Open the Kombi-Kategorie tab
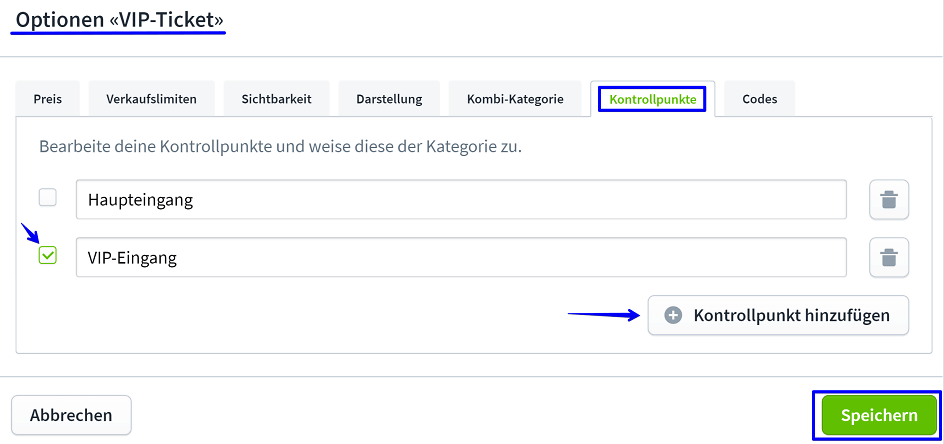The height and width of the screenshot is (444, 944). [x=515, y=99]
